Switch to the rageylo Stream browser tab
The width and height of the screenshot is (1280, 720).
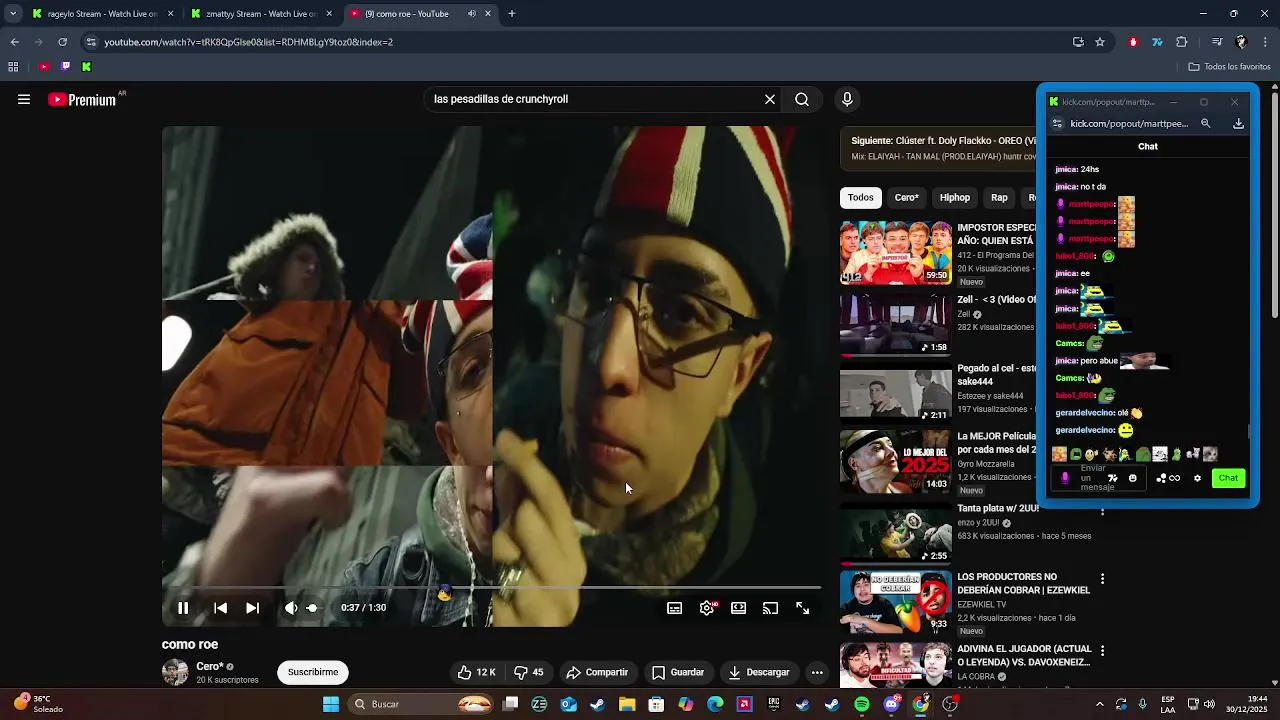[102, 14]
